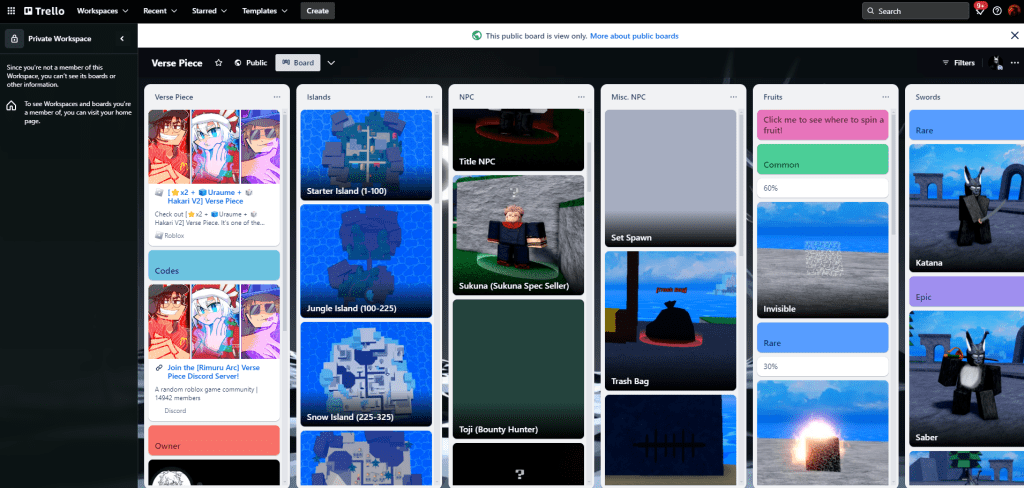Open the Templates menu
1024x488 pixels.
[265, 10]
